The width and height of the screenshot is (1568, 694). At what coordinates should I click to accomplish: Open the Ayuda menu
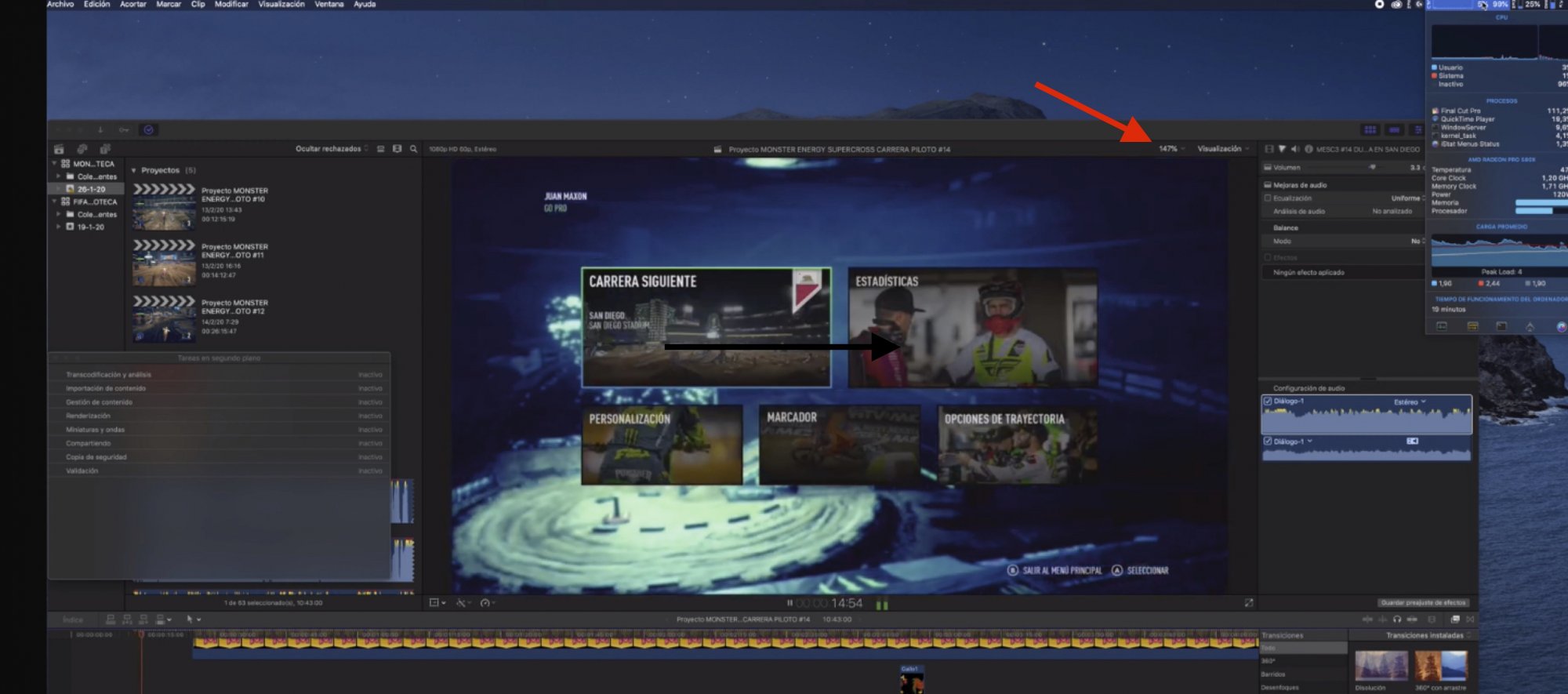365,4
